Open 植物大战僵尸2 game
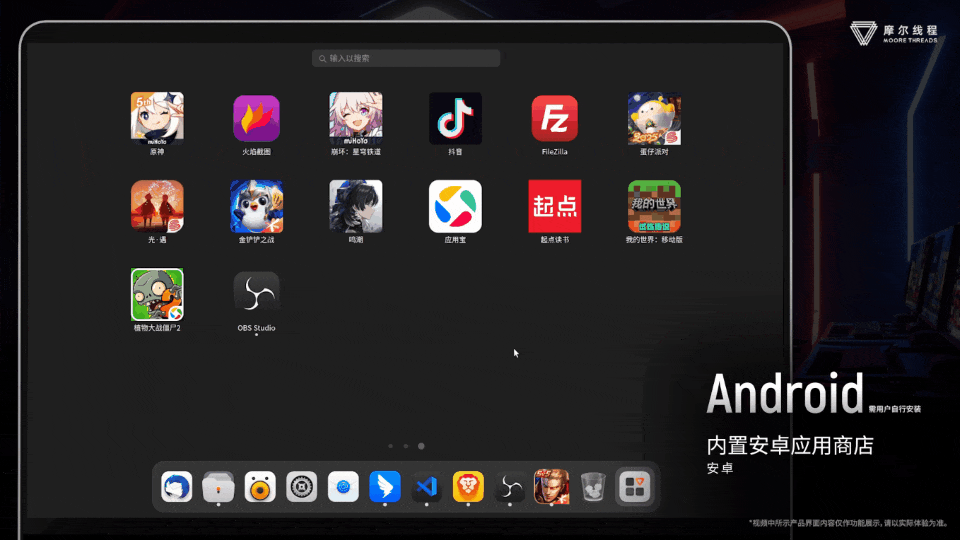The image size is (960, 540). (x=157, y=294)
